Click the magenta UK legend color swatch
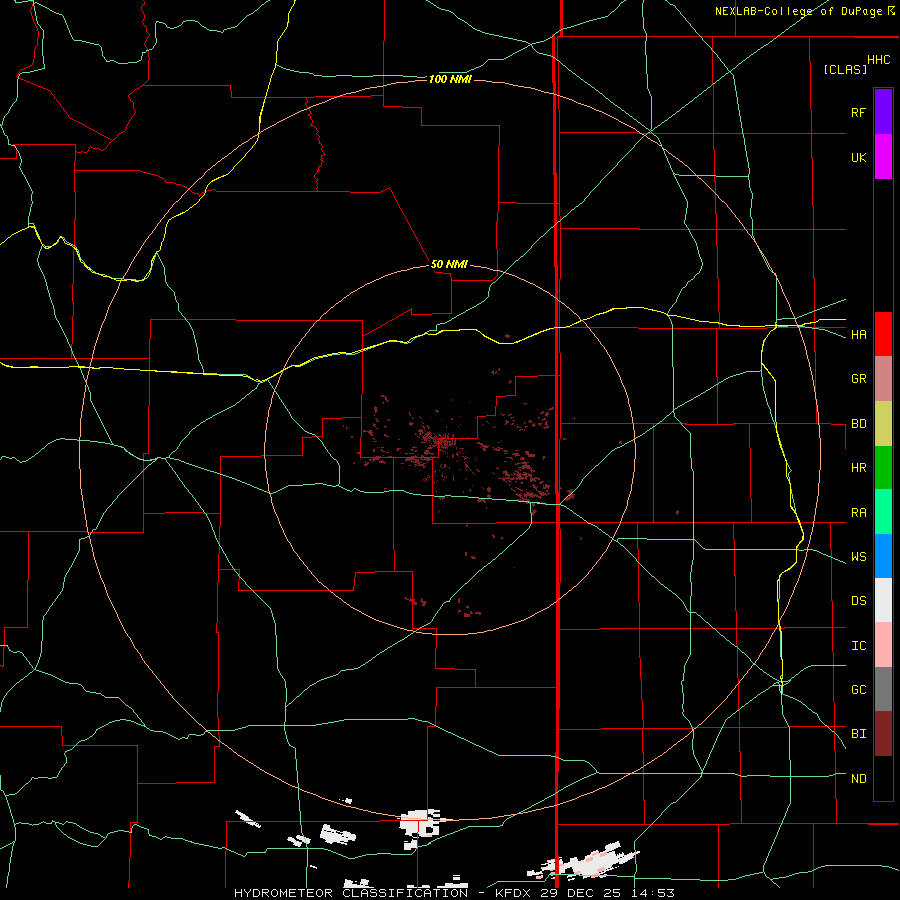This screenshot has width=900, height=900. (883, 157)
